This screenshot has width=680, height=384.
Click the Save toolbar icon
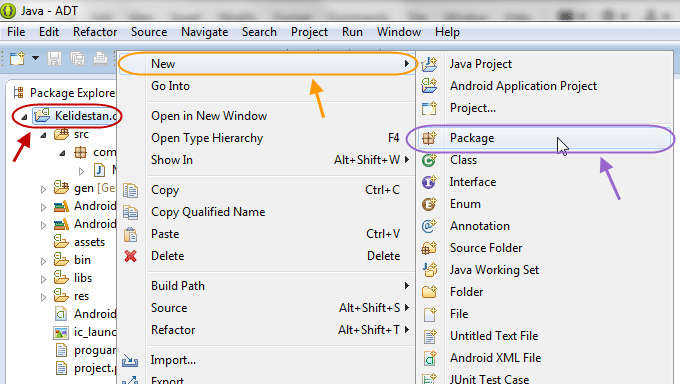(x=54, y=59)
